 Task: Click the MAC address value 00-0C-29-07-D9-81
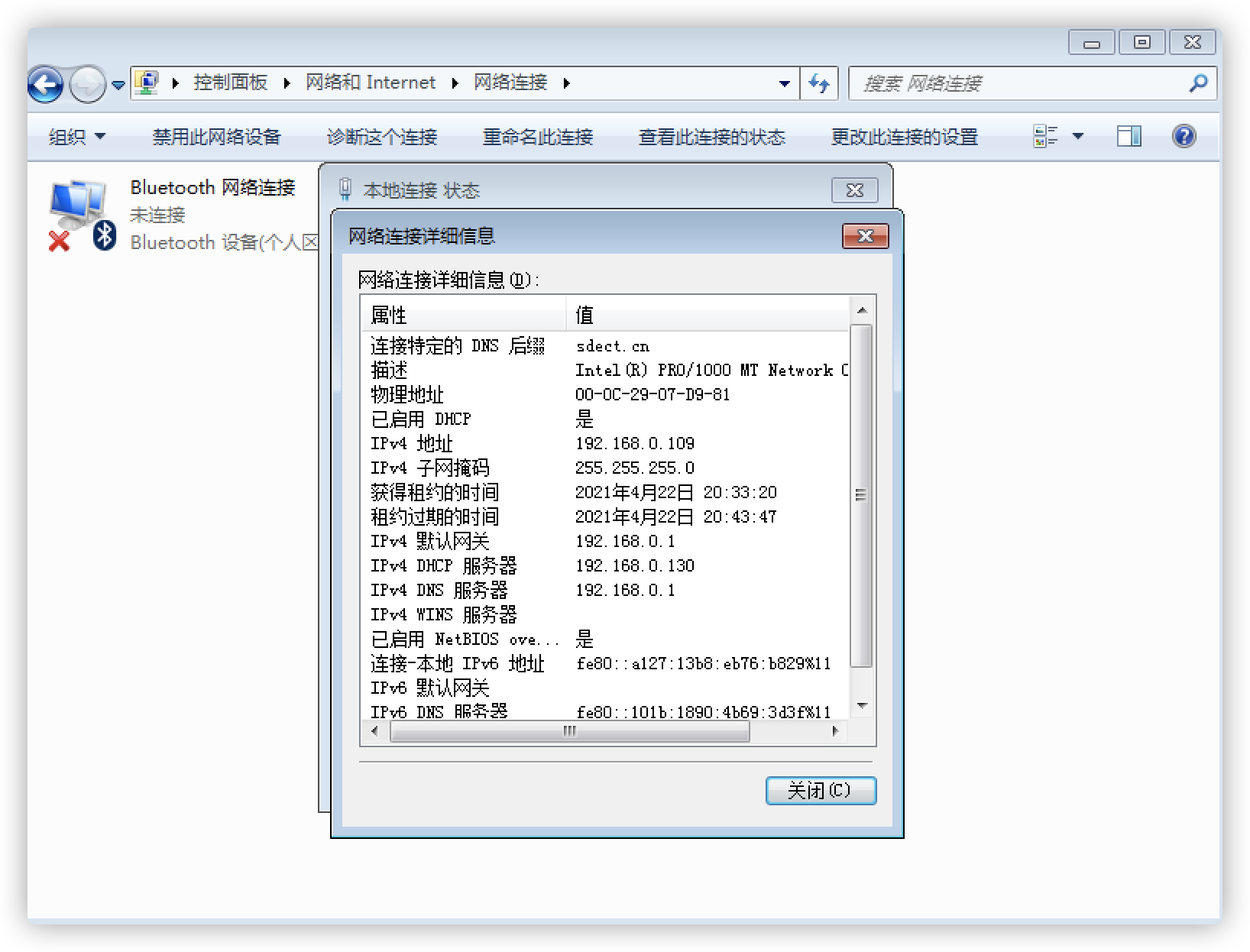coord(653,395)
